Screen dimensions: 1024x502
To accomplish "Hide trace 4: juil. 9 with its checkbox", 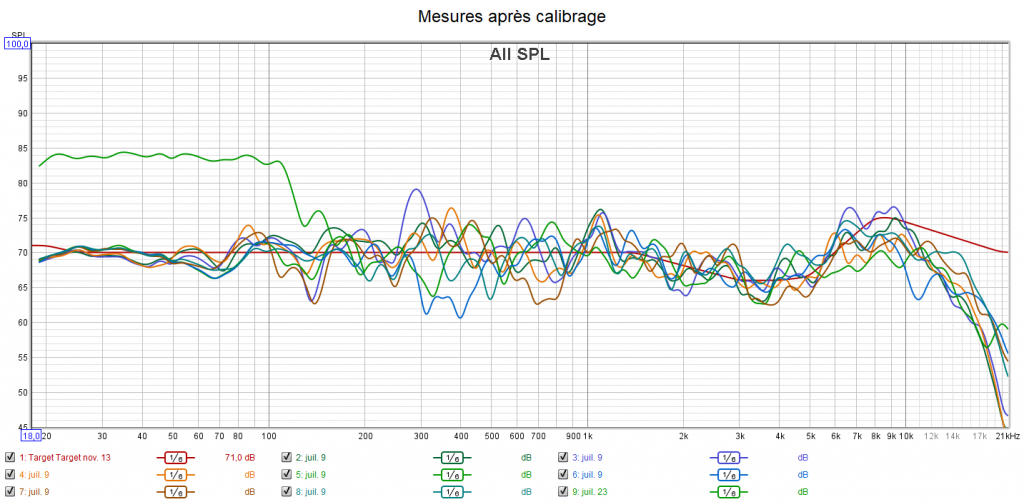I will pyautogui.click(x=10, y=475).
